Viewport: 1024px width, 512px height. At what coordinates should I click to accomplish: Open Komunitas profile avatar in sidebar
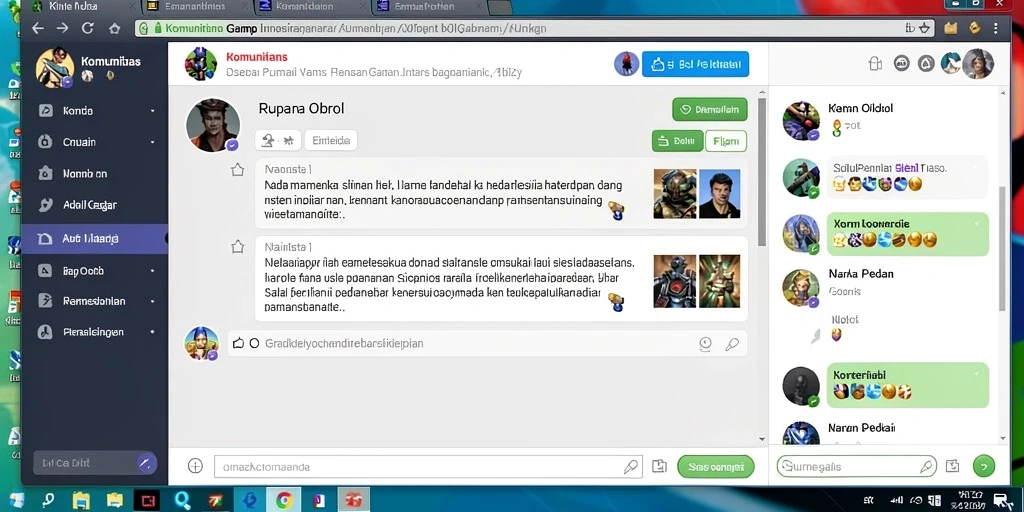pos(54,68)
